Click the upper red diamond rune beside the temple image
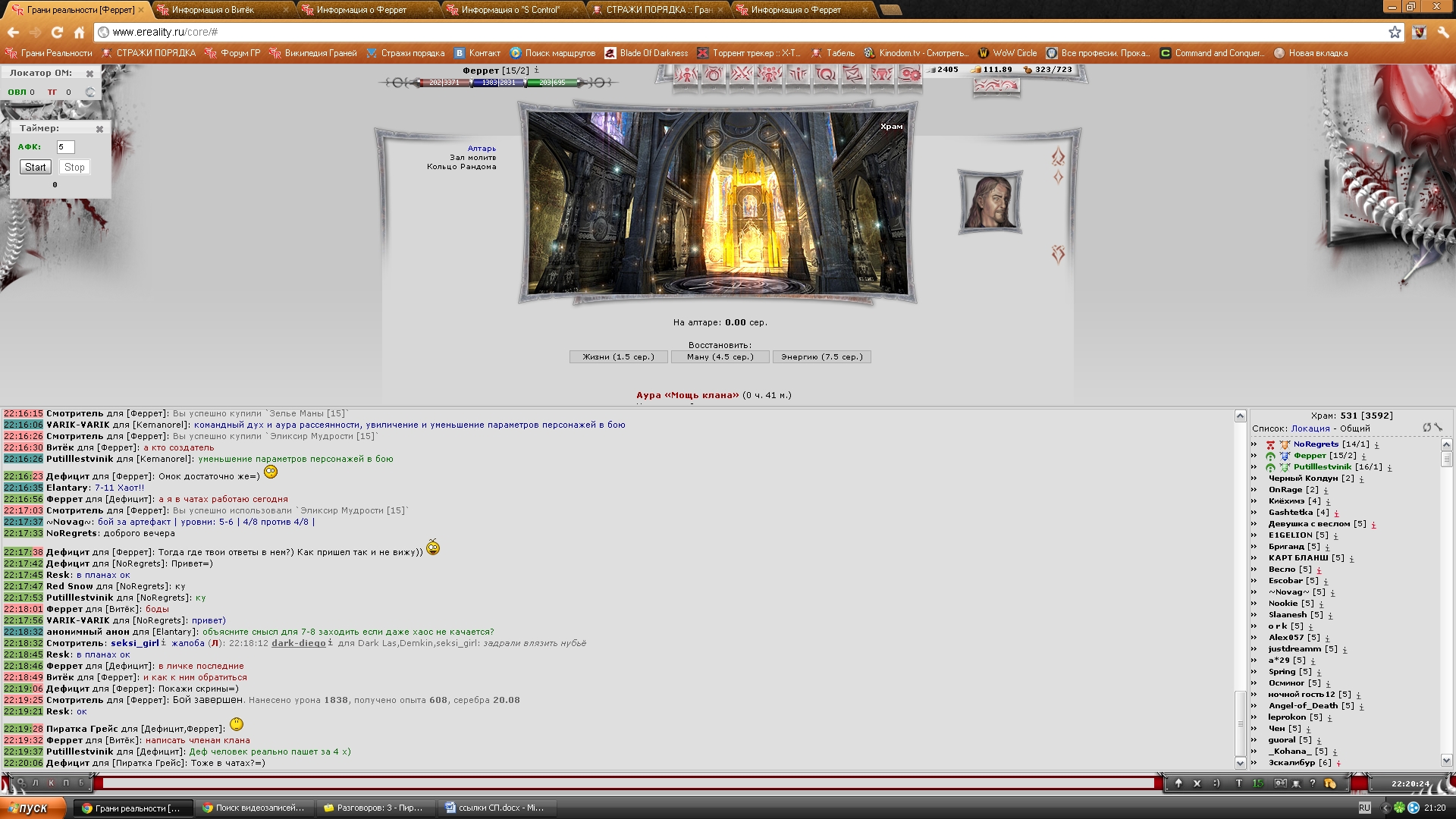This screenshot has height=819, width=1456. tap(1058, 157)
